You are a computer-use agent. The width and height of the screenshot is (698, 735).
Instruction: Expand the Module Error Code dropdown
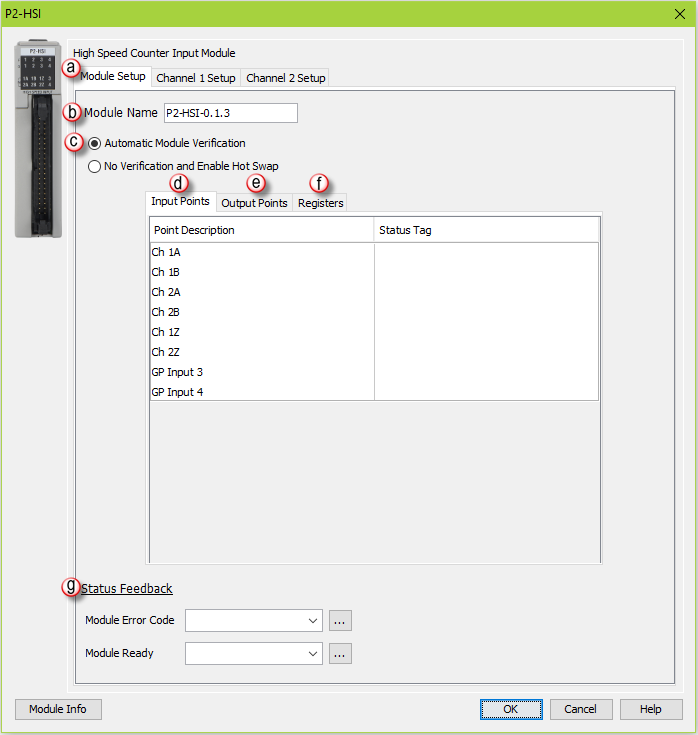point(314,621)
